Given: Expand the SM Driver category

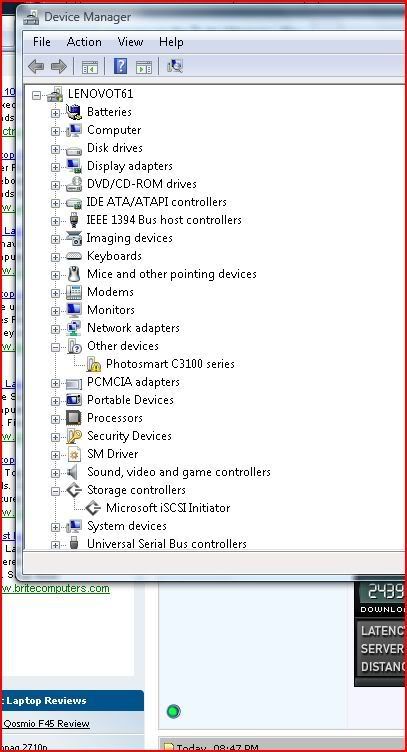Looking at the screenshot, I should pyautogui.click(x=56, y=455).
